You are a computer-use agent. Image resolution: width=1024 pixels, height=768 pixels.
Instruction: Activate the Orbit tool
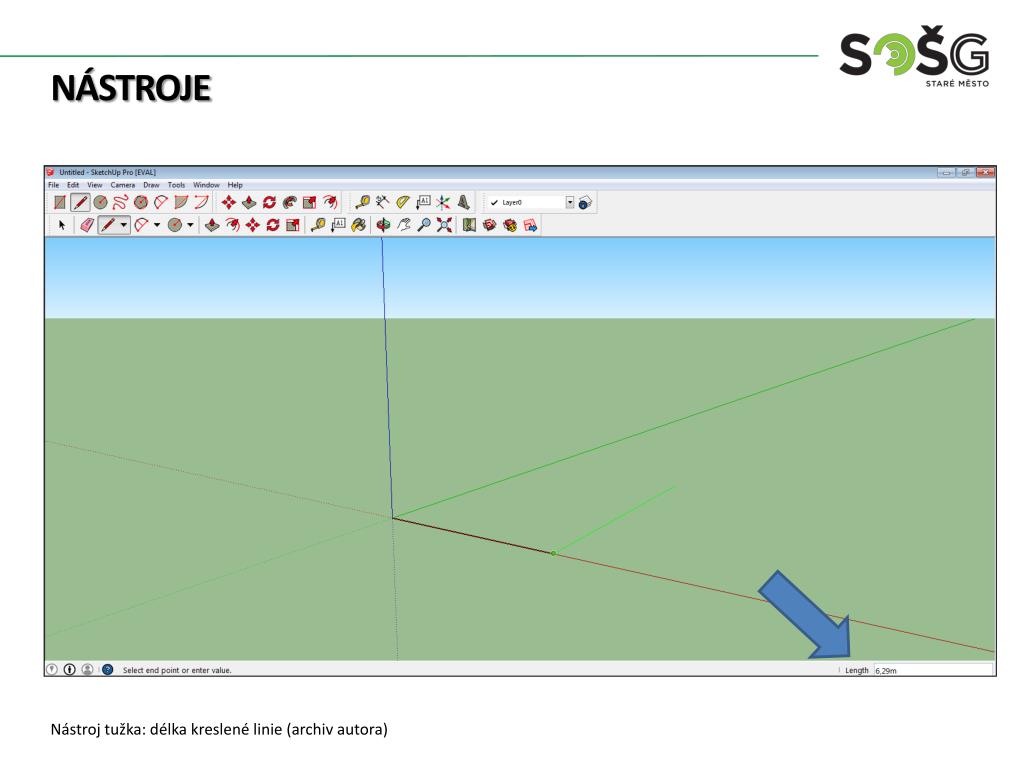click(x=383, y=225)
